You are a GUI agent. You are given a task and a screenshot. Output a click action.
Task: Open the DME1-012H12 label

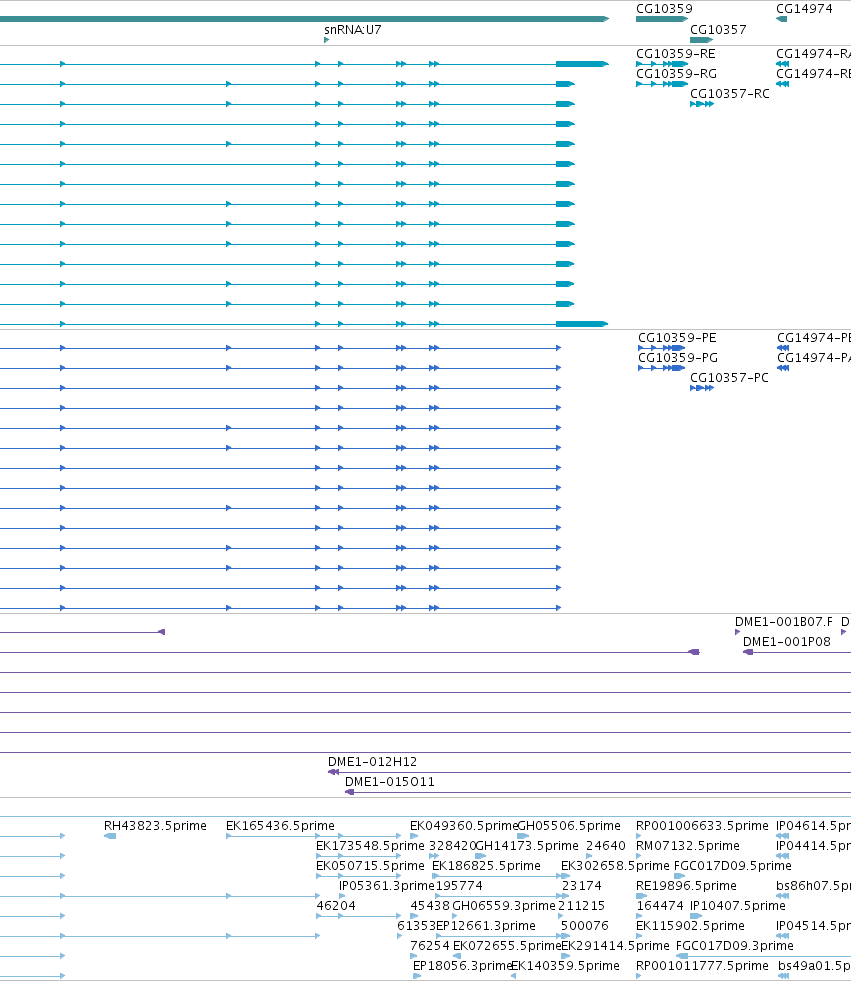tap(372, 762)
